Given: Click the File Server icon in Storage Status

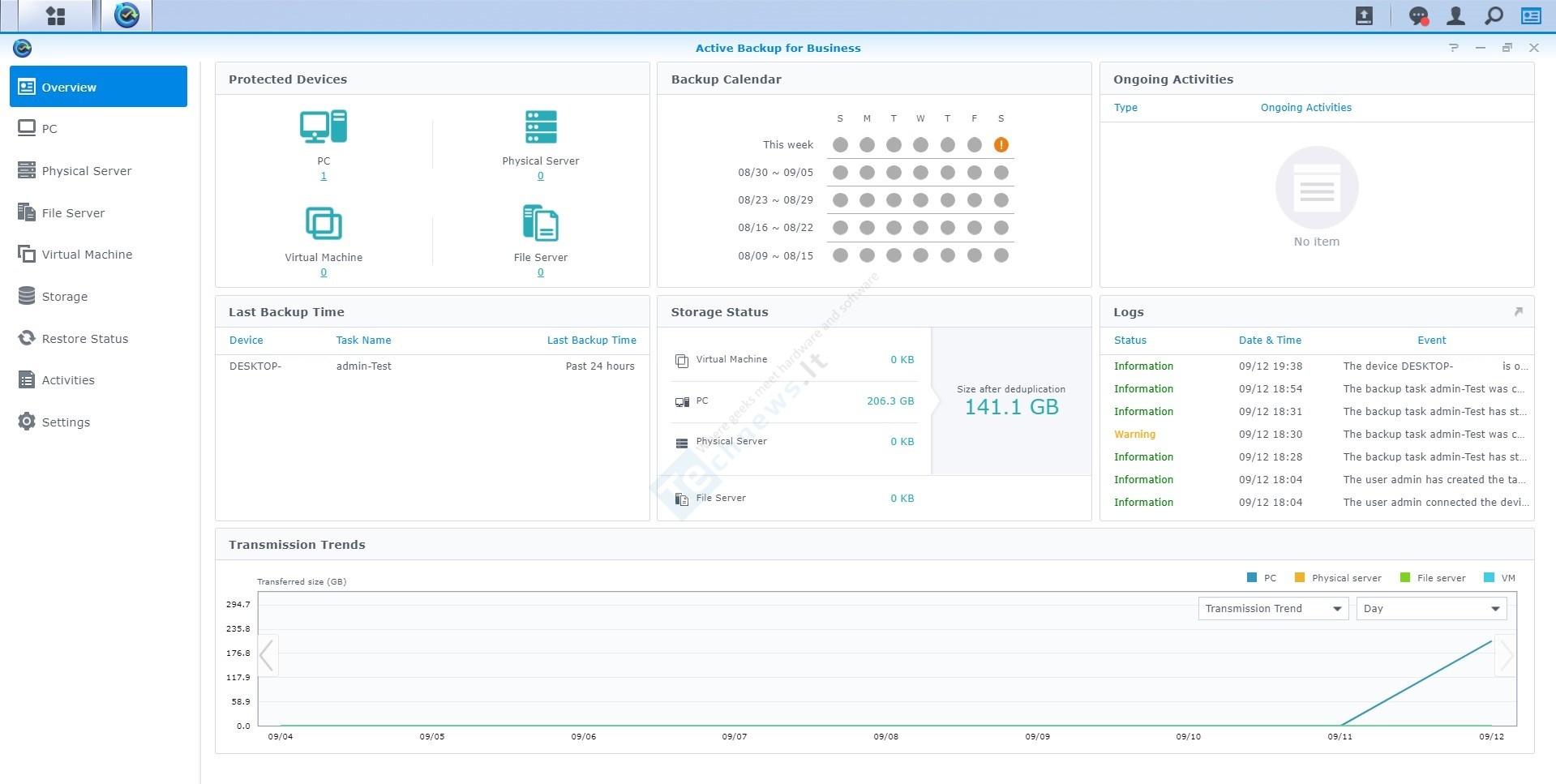Looking at the screenshot, I should point(682,499).
